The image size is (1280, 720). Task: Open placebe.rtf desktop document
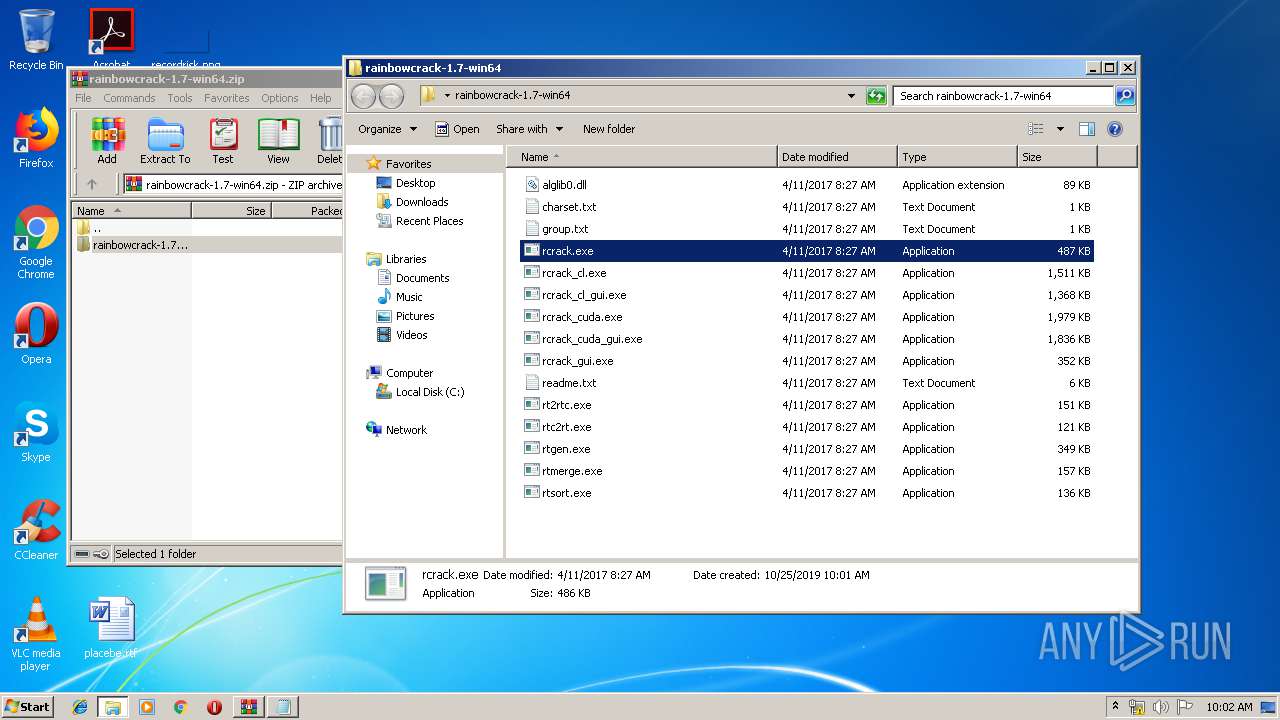coord(110,629)
